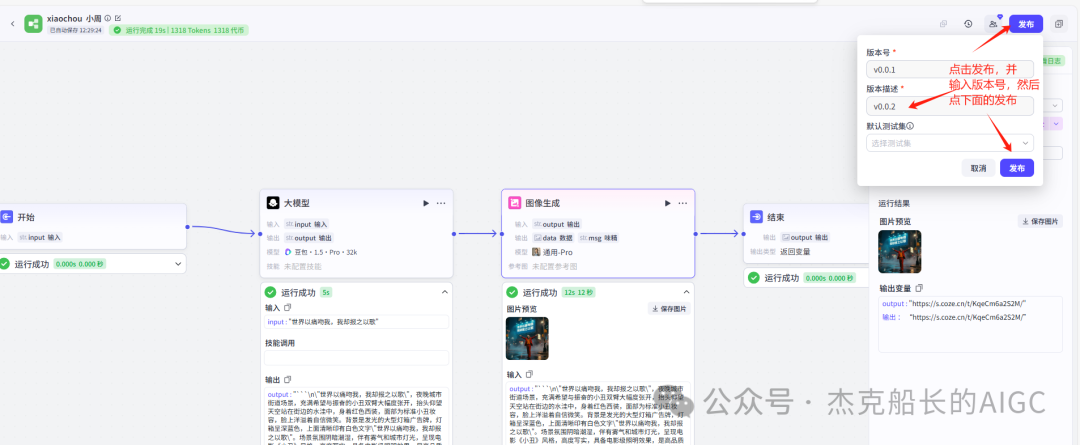Open the collaborators icon
This screenshot has width=1080, height=445.
click(993, 24)
